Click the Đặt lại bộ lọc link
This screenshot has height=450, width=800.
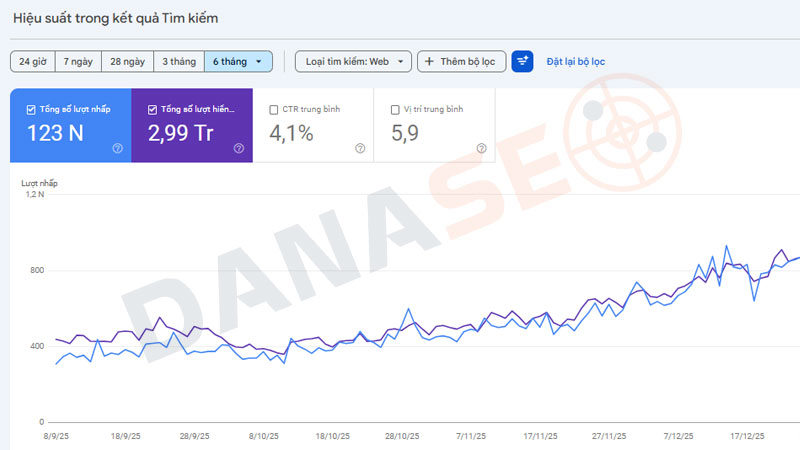point(575,62)
